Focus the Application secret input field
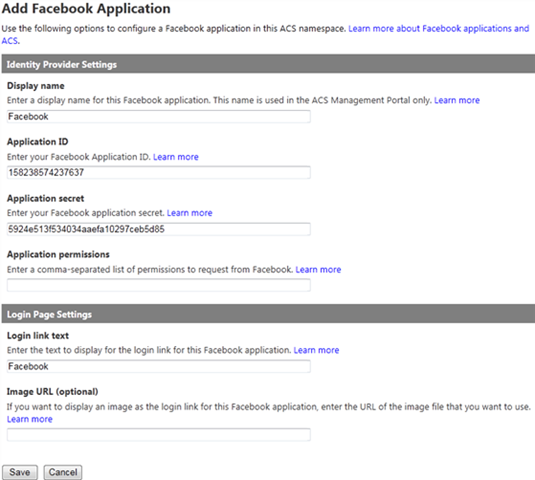The image size is (535, 480). (x=159, y=229)
